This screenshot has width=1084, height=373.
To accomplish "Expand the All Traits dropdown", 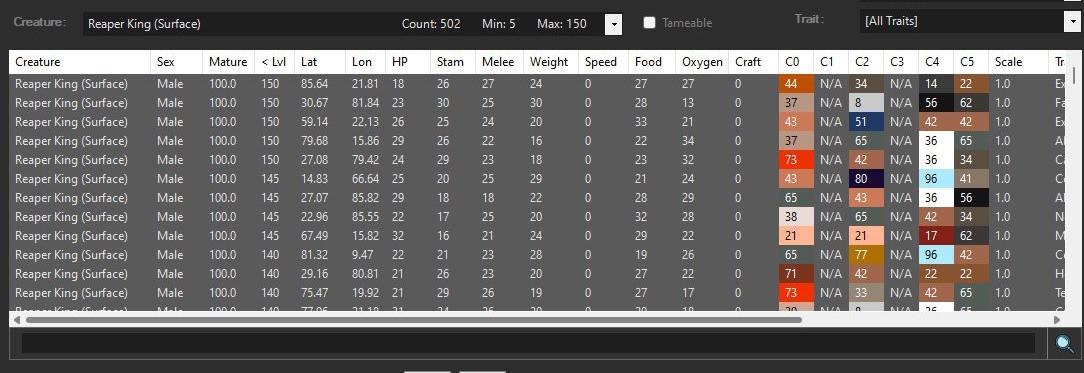I will pyautogui.click(x=1072, y=21).
